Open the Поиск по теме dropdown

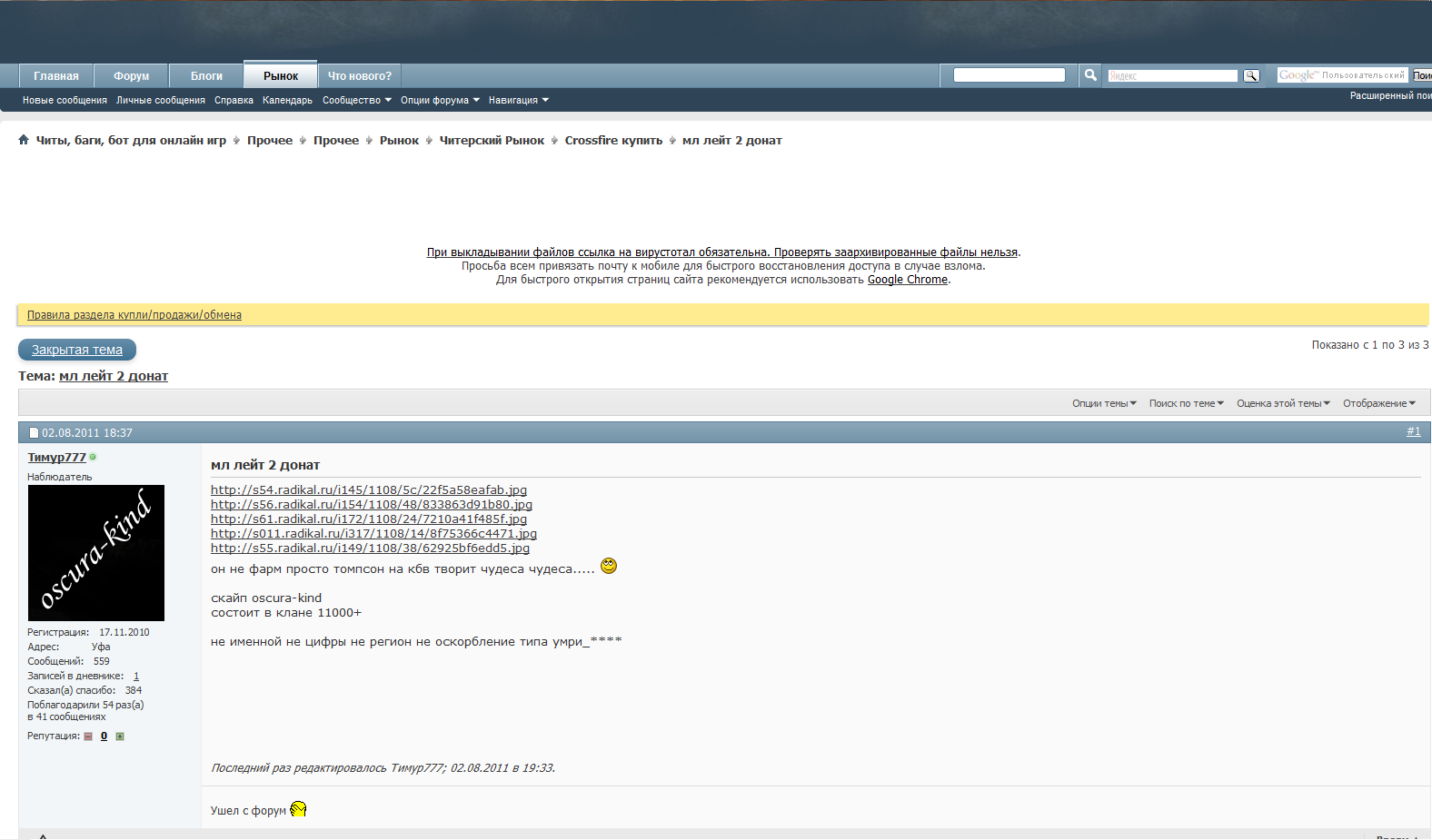[1187, 403]
